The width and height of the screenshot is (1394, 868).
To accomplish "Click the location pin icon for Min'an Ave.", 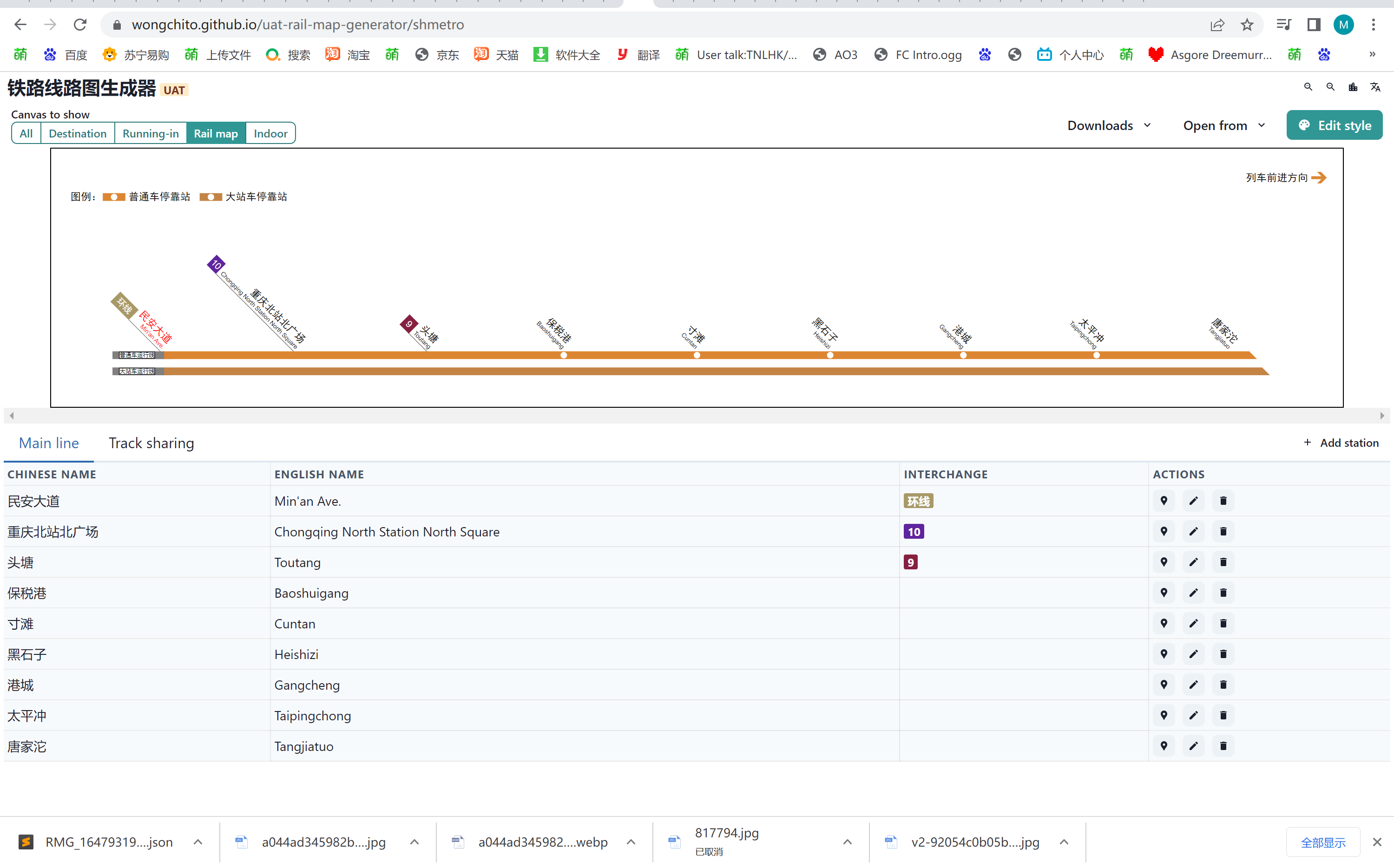I will 1164,501.
